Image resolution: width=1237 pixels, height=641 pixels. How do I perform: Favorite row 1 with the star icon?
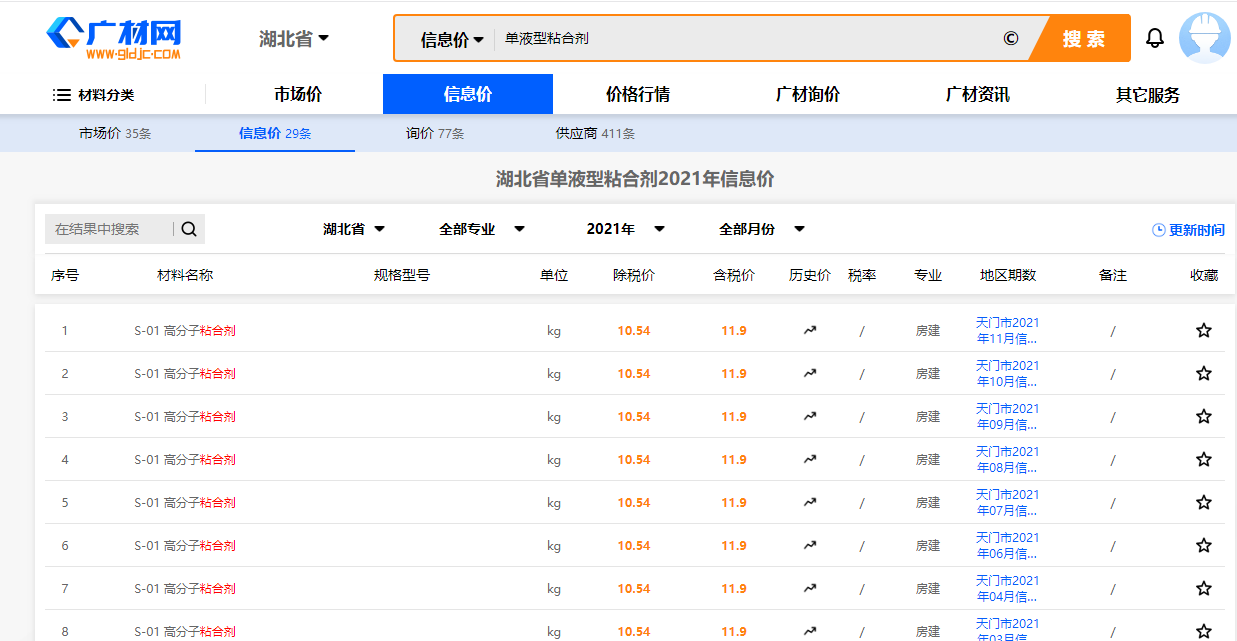pyautogui.click(x=1204, y=330)
